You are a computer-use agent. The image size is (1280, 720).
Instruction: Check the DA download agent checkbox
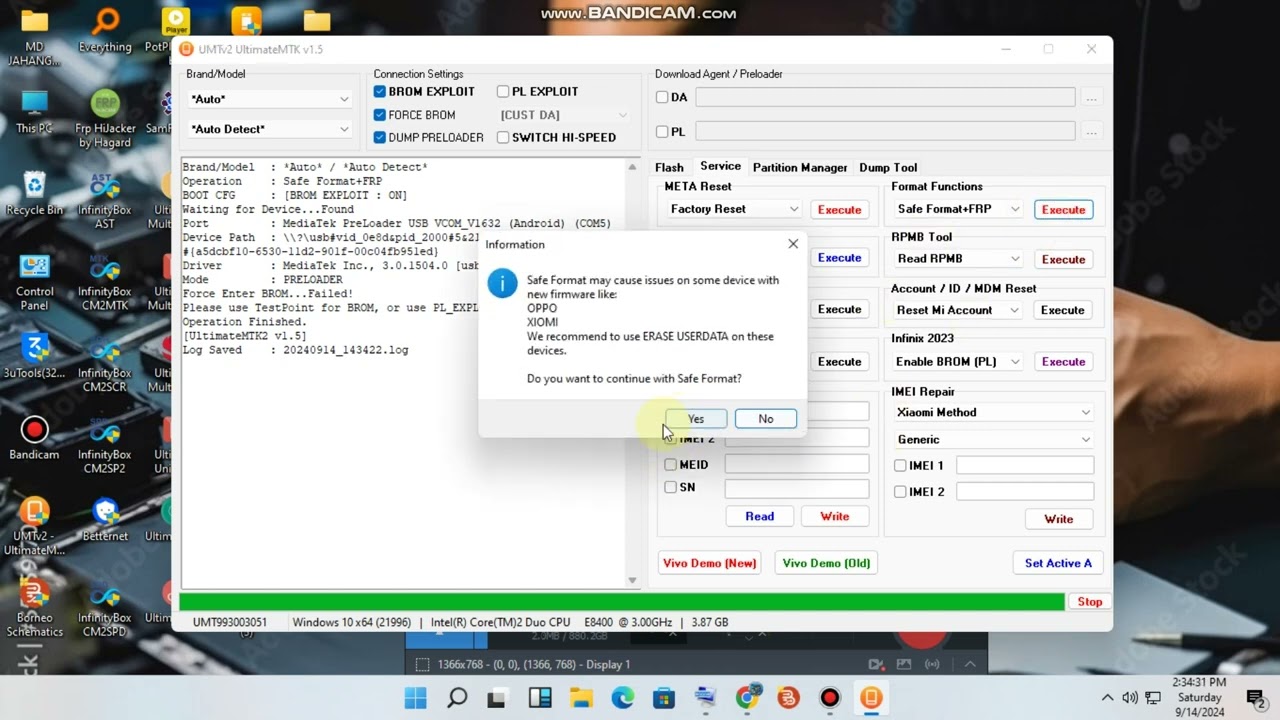[x=662, y=97]
